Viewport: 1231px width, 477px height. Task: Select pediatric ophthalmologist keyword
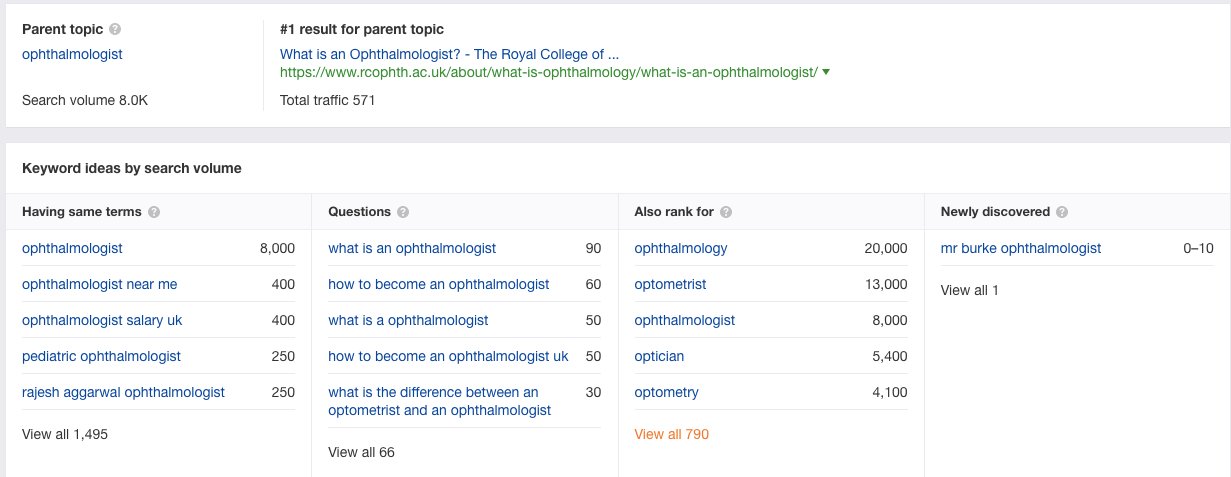101,356
